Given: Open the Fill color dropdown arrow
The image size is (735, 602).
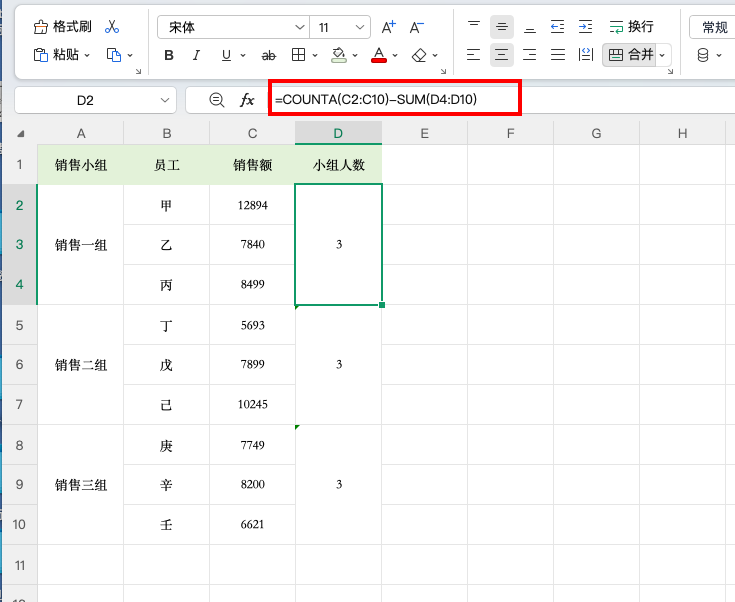Looking at the screenshot, I should (x=355, y=55).
